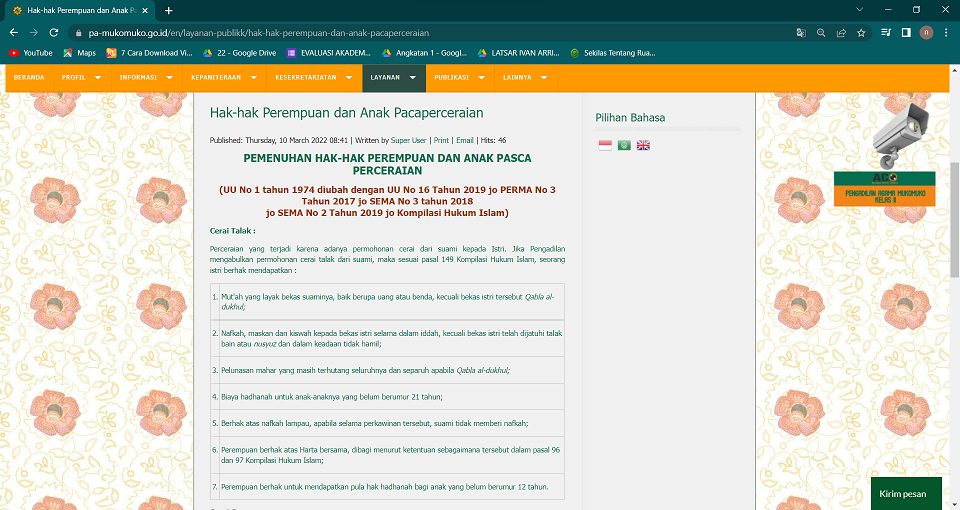The width and height of the screenshot is (960, 510).
Task: Open the Maps bookmark
Action: click(80, 53)
